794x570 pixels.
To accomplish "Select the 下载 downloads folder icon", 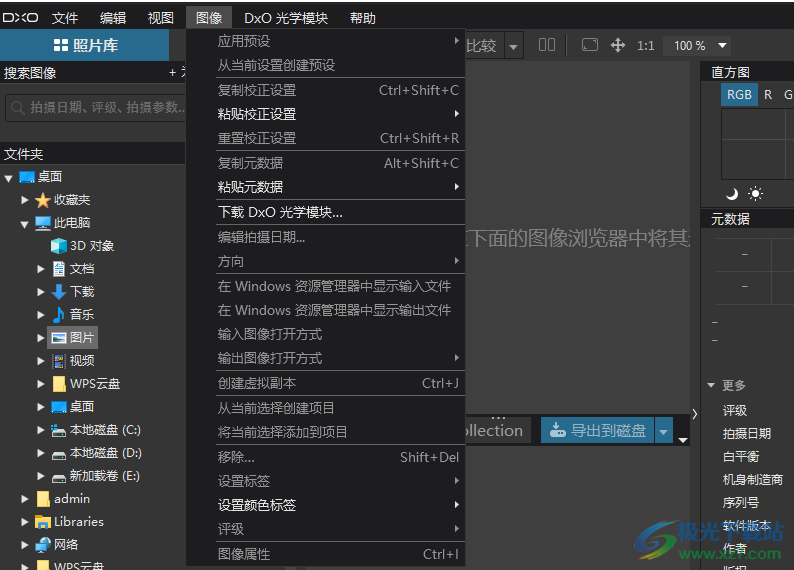I will click(59, 292).
